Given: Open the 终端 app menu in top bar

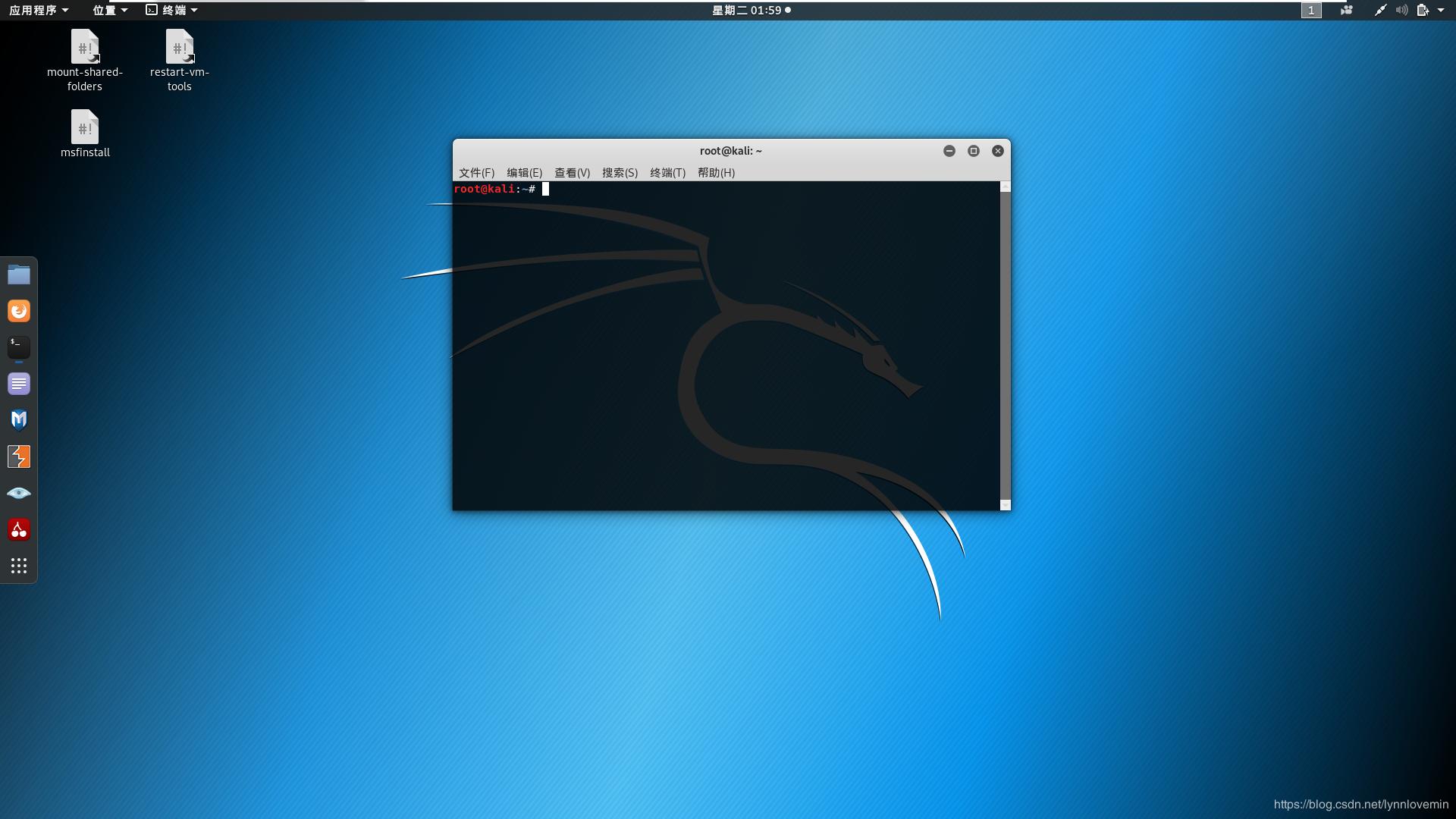Looking at the screenshot, I should [x=172, y=10].
